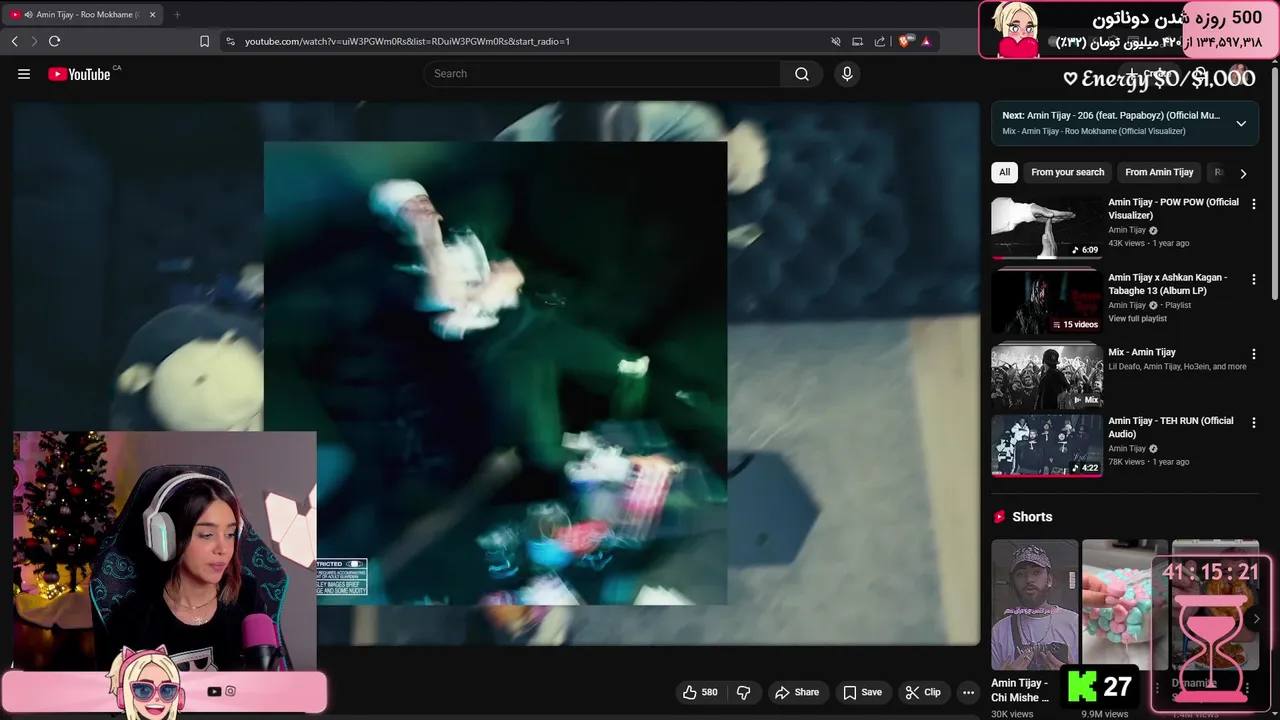The height and width of the screenshot is (720, 1280).
Task: Bookmark this page in browser
Action: [x=204, y=41]
